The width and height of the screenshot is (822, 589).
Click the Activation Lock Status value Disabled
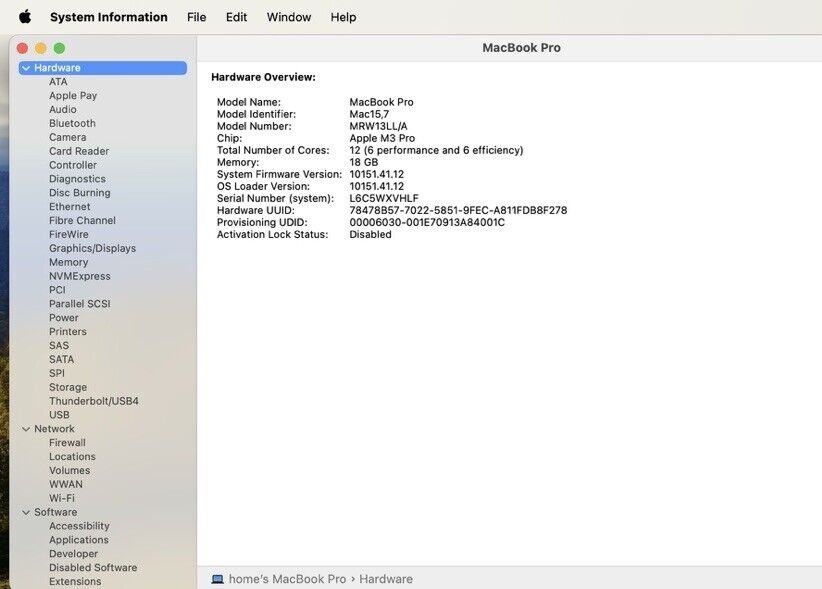(x=370, y=235)
